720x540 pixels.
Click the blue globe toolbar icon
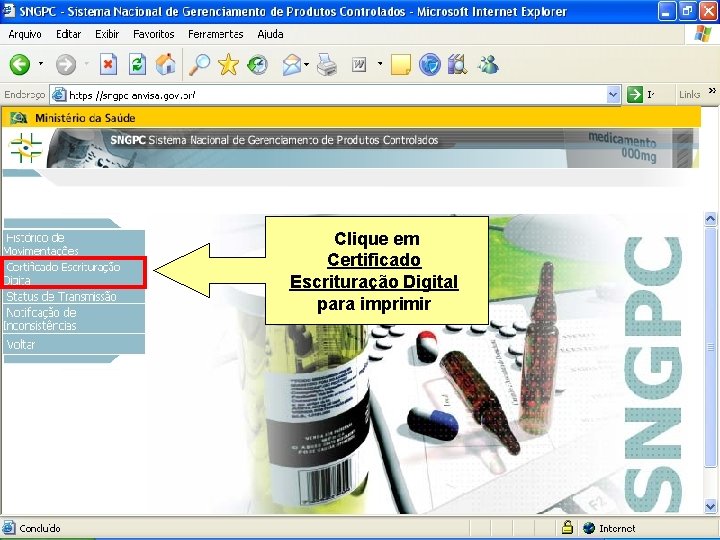[430, 65]
